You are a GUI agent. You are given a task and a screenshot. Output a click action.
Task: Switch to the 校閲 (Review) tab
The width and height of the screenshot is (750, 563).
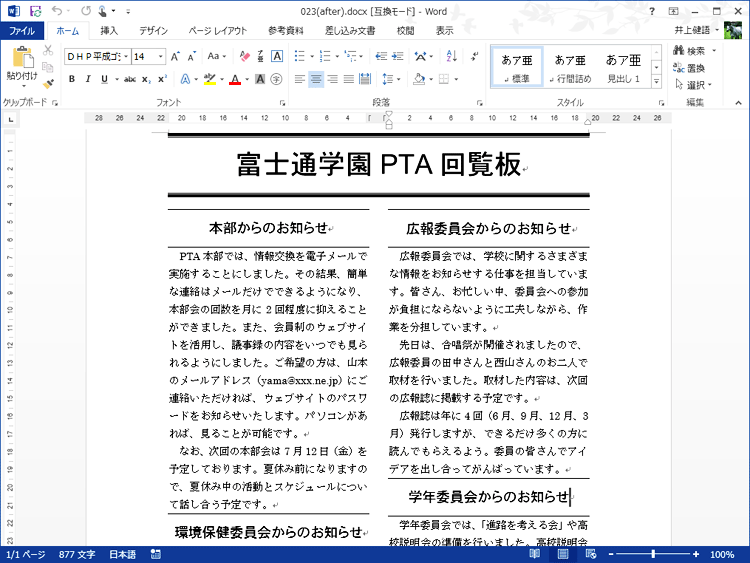click(406, 31)
